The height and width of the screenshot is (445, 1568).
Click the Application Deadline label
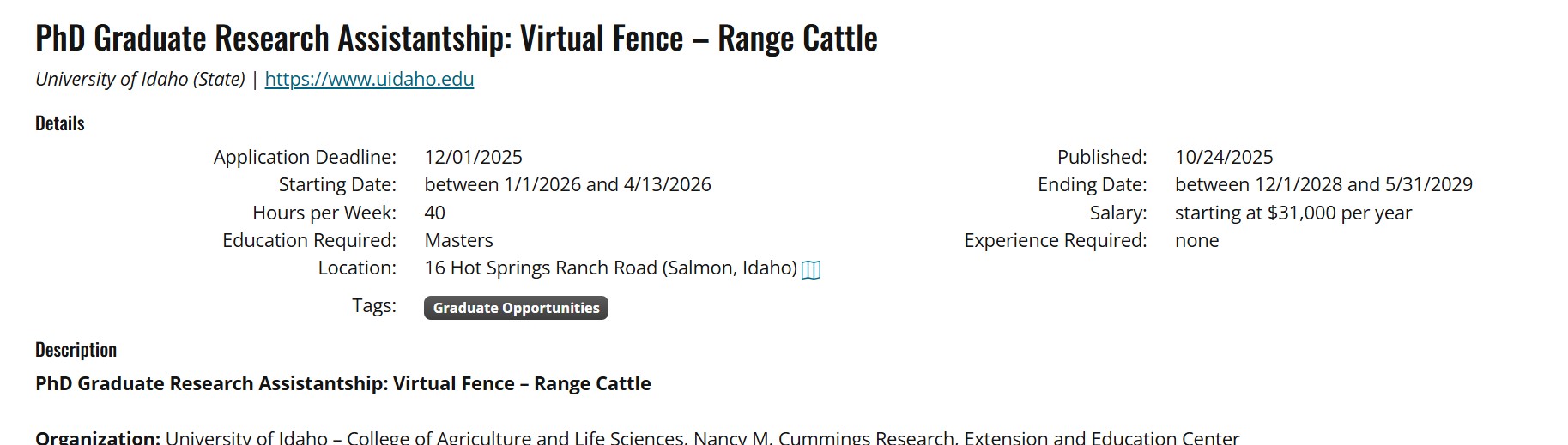pyautogui.click(x=305, y=157)
